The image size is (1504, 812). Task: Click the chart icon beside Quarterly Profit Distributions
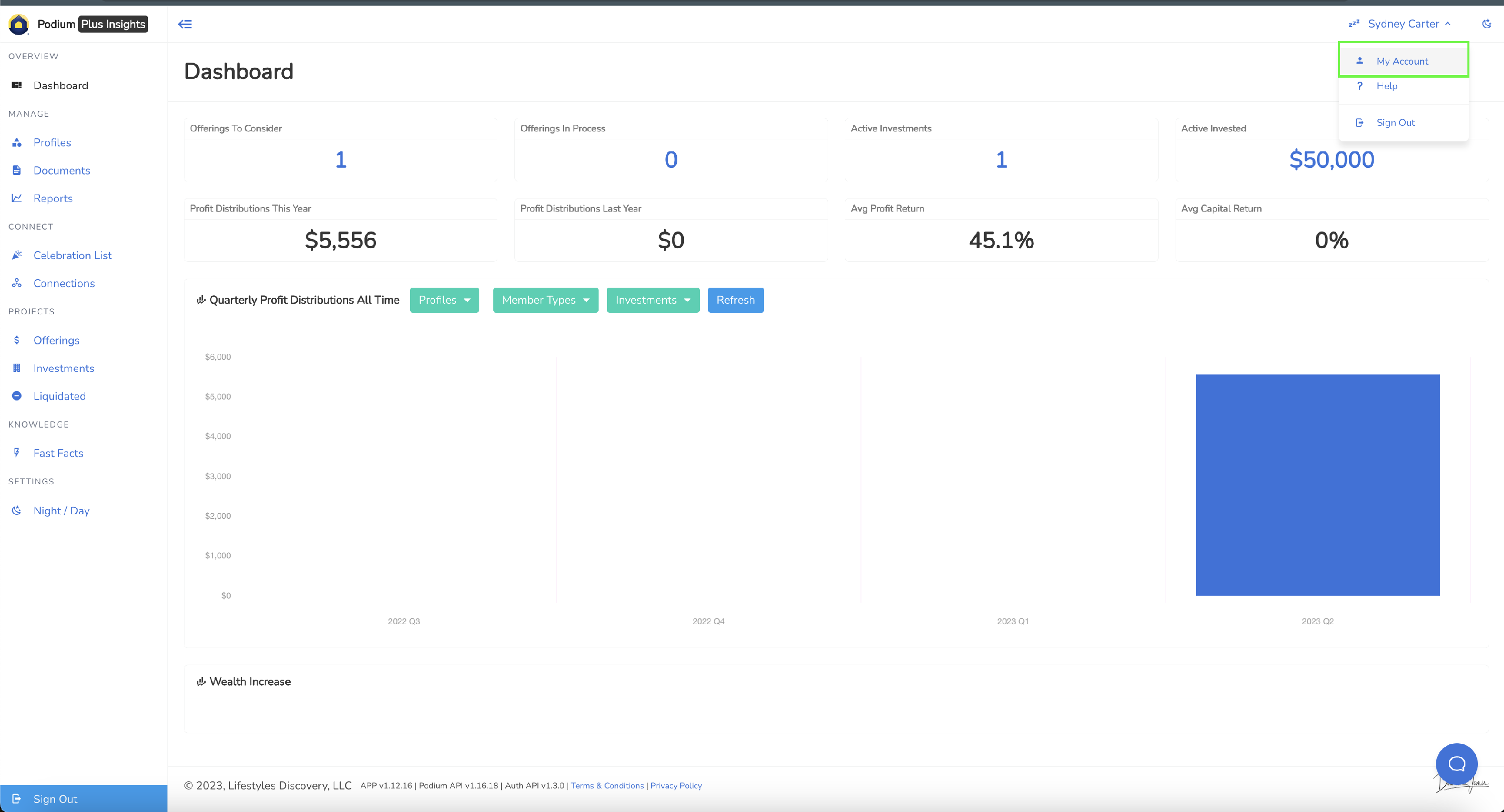click(x=202, y=299)
